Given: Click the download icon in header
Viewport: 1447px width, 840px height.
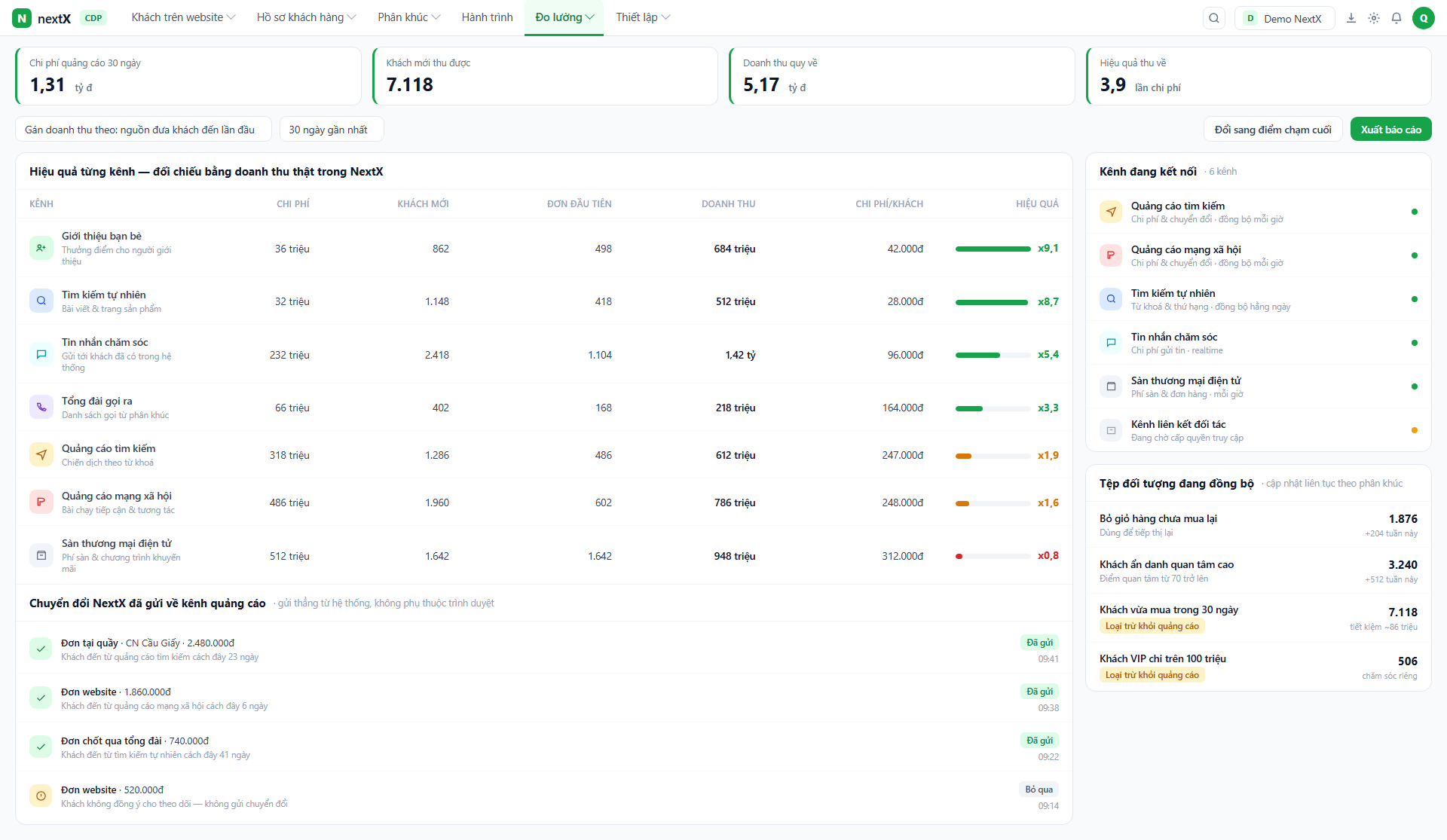Looking at the screenshot, I should (1351, 18).
